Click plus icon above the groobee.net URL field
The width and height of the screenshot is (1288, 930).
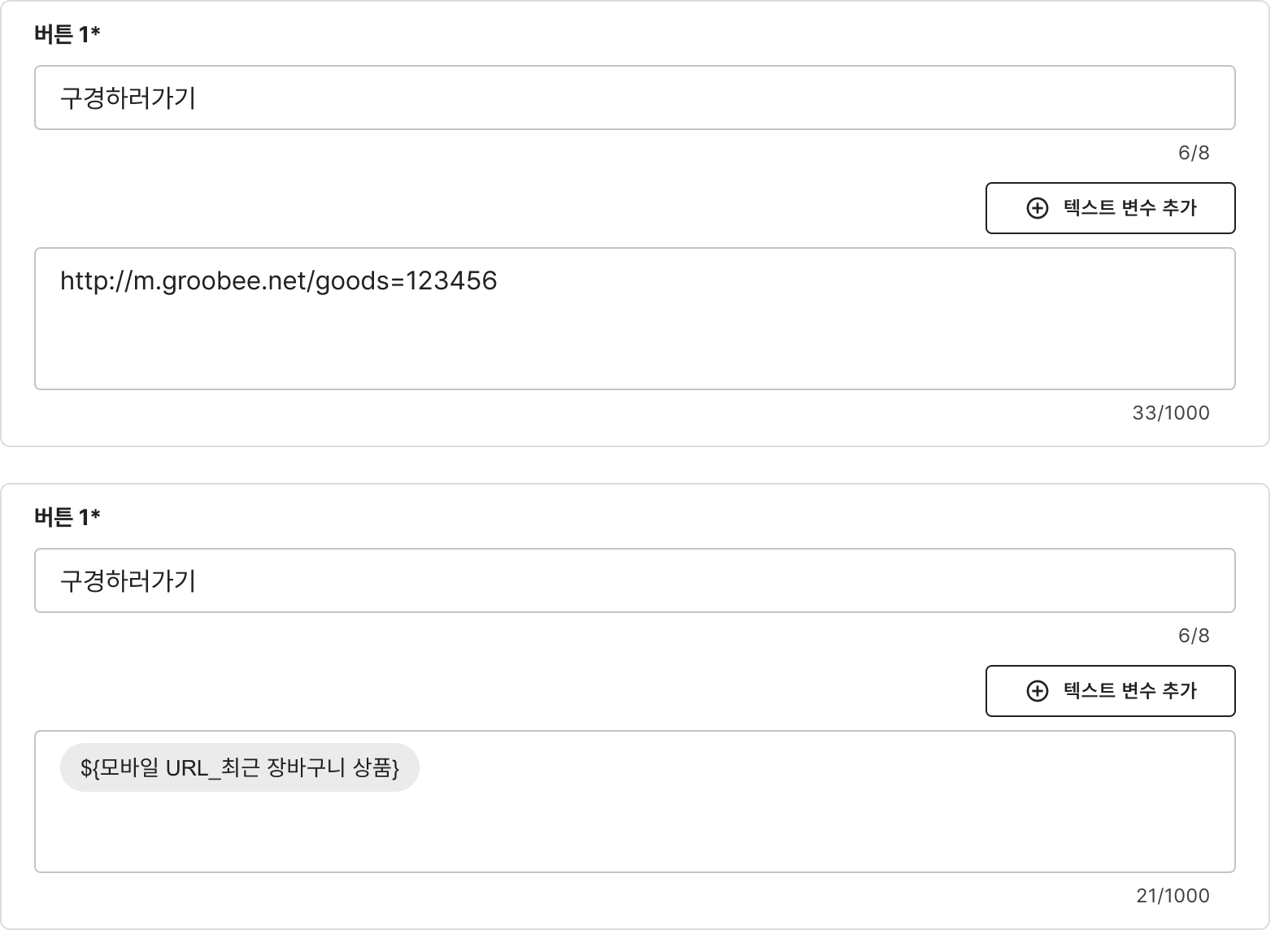click(1038, 208)
